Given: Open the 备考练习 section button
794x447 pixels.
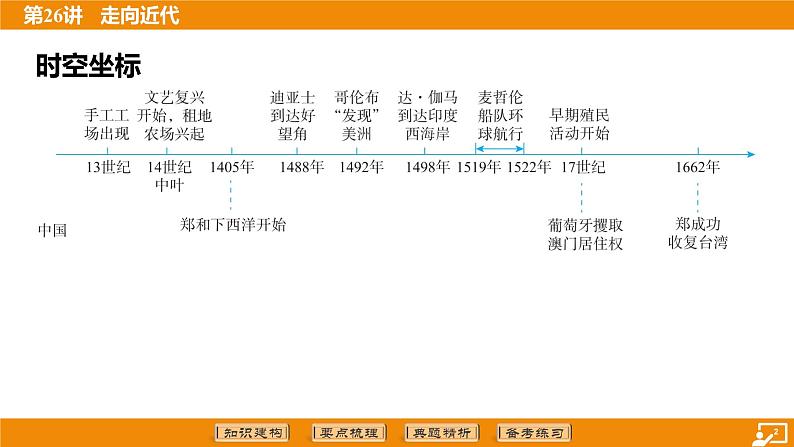Looking at the screenshot, I should click(x=534, y=433).
